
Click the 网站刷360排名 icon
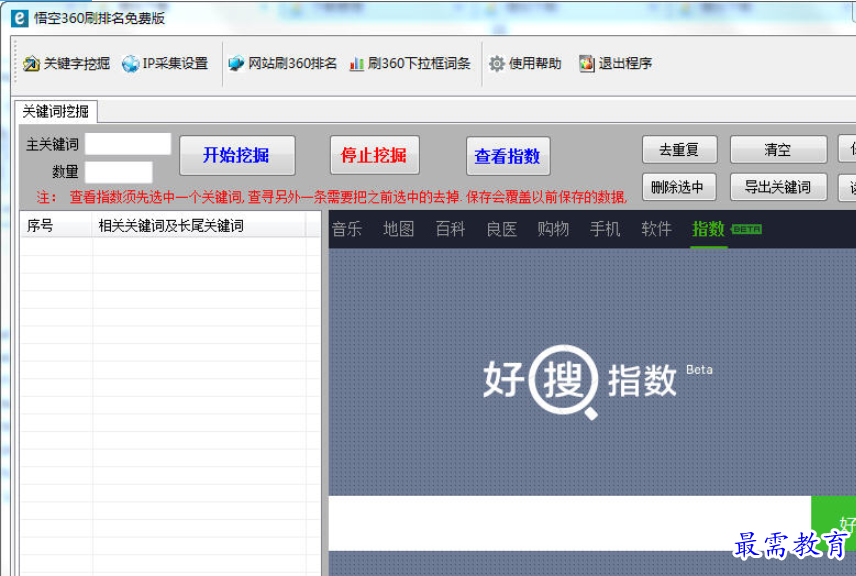click(236, 64)
